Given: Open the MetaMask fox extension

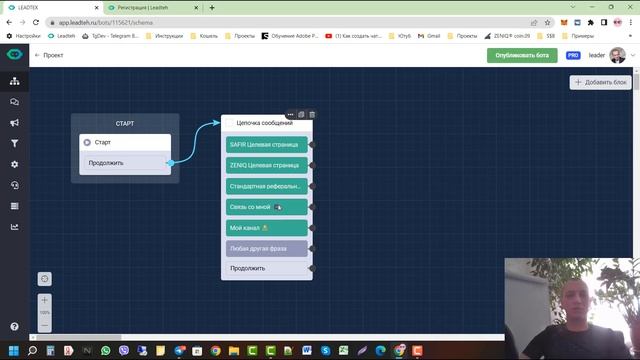Looking at the screenshot, I should tap(564, 22).
